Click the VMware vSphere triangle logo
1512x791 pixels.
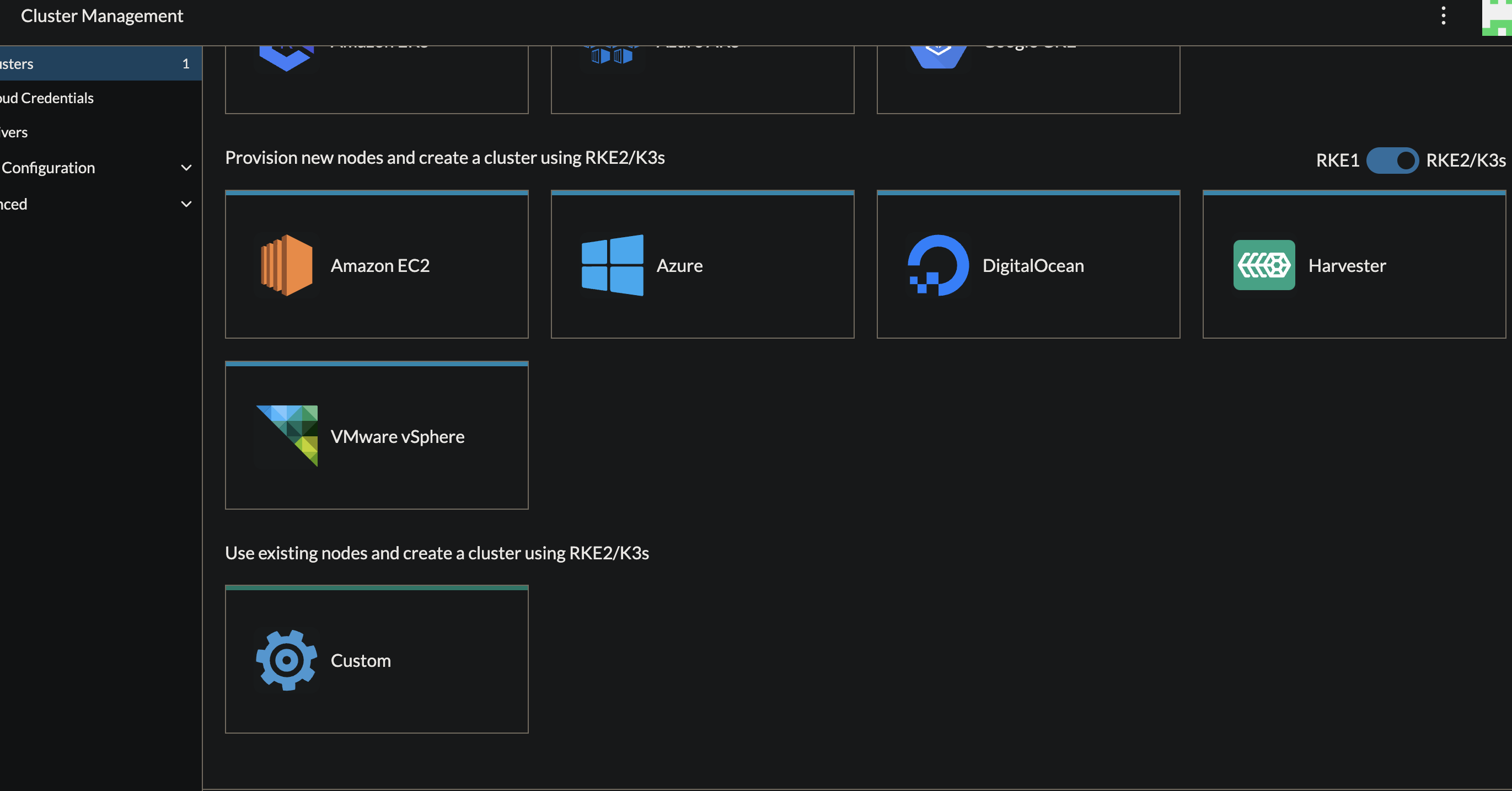[x=287, y=436]
